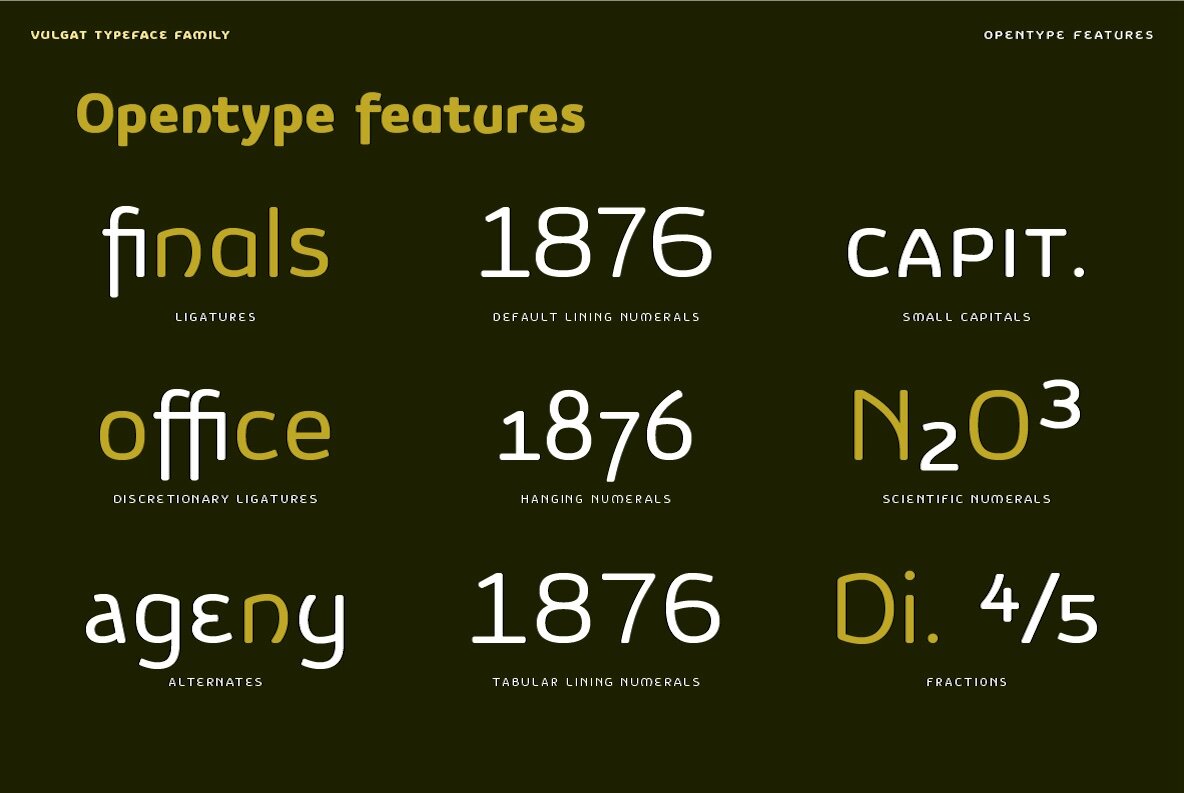Click the 1876 hanging numerals sample
The width and height of the screenshot is (1184, 793).
point(596,430)
